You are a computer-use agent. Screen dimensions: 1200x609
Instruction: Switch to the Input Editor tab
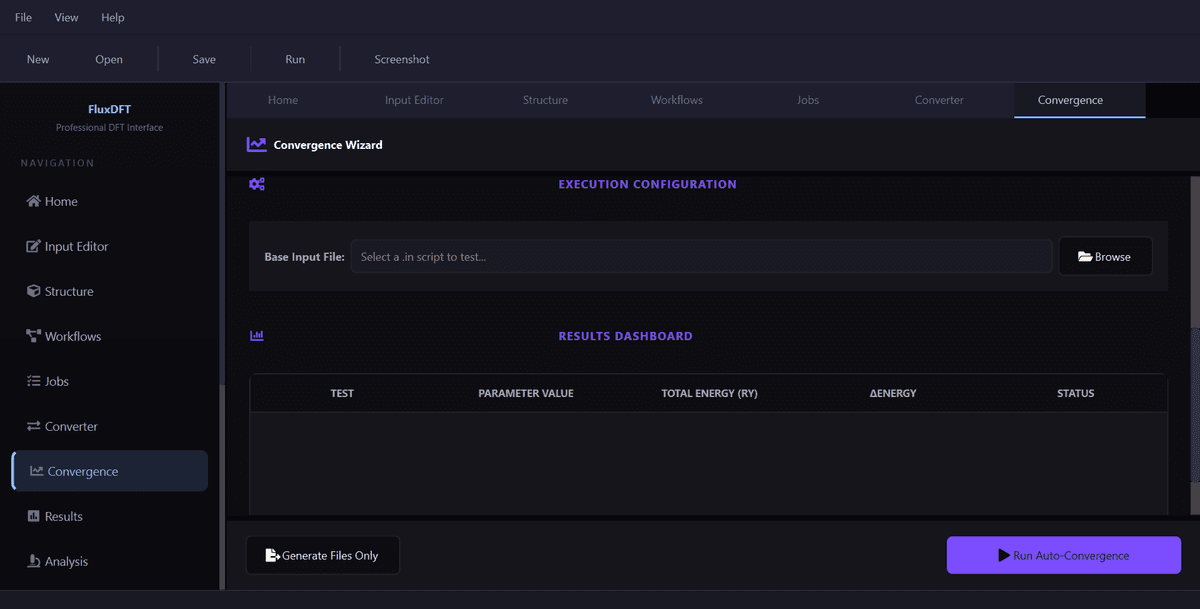(x=414, y=100)
